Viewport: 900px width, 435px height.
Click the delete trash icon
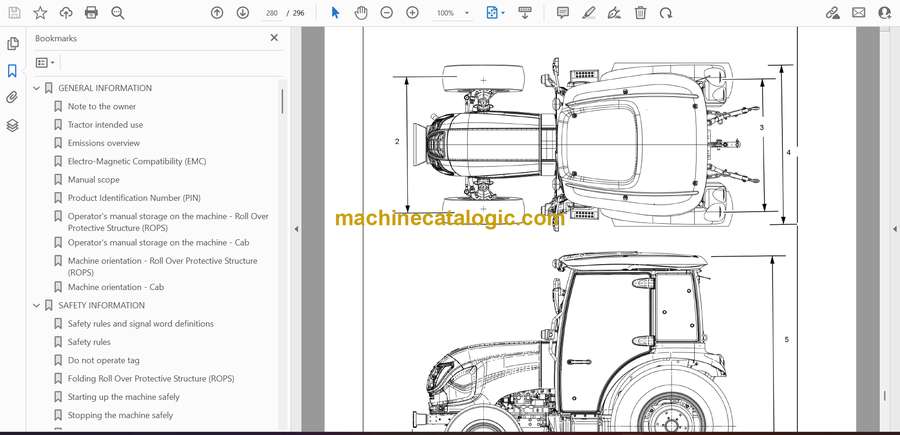point(641,13)
